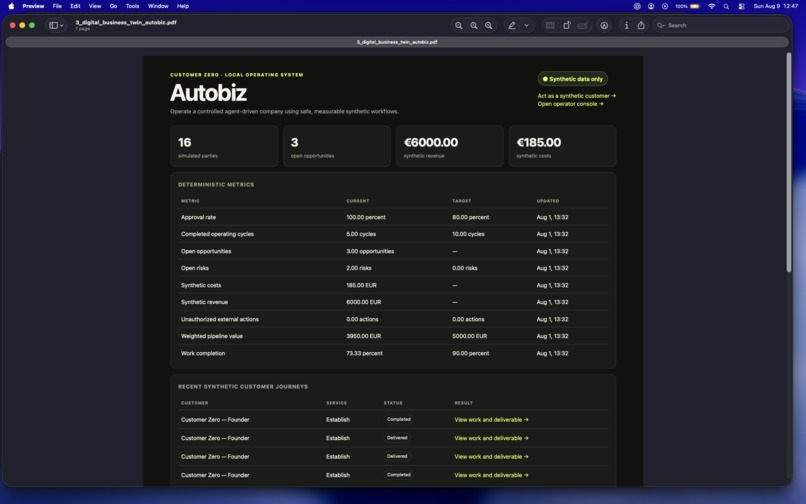Click 'Delivered' status badge in second row

[x=397, y=438]
